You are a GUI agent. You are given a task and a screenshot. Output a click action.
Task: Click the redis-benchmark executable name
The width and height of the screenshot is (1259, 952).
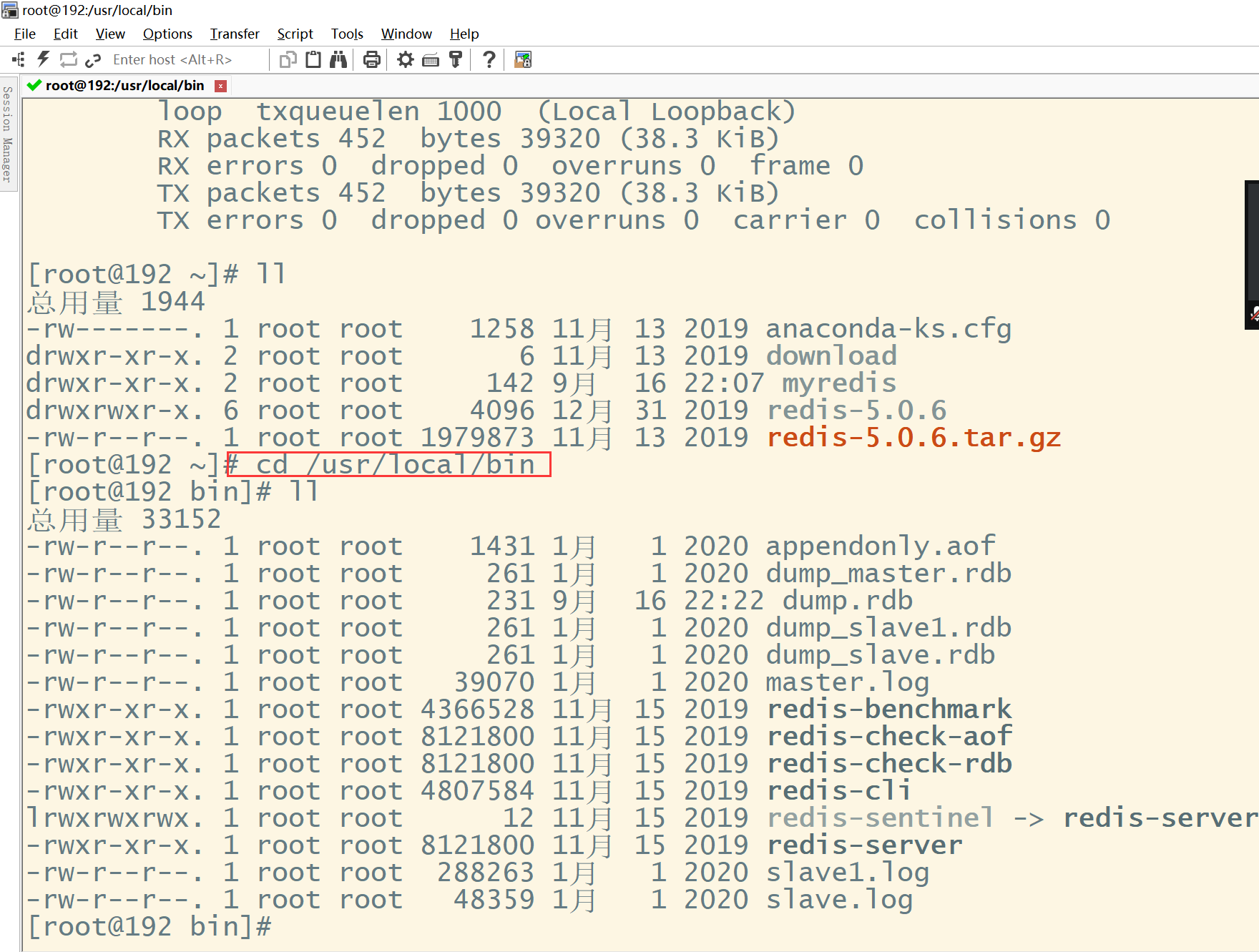[889, 709]
